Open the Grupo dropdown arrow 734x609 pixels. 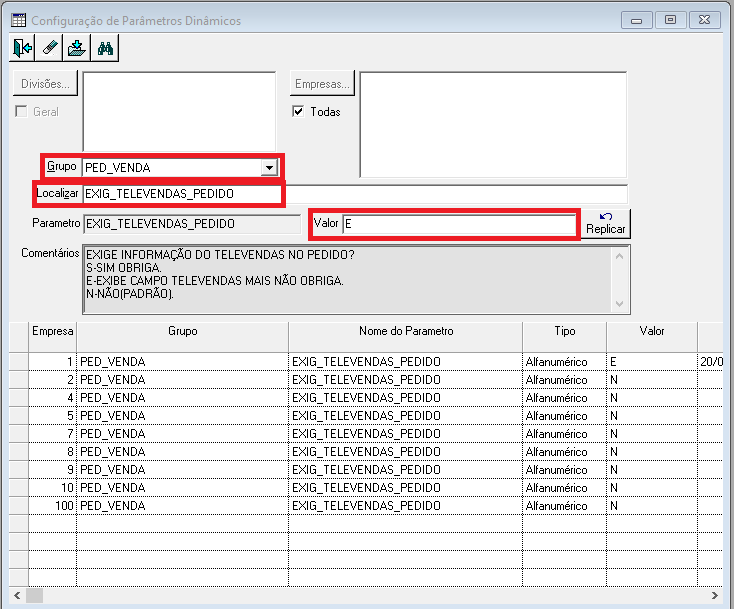pos(269,168)
